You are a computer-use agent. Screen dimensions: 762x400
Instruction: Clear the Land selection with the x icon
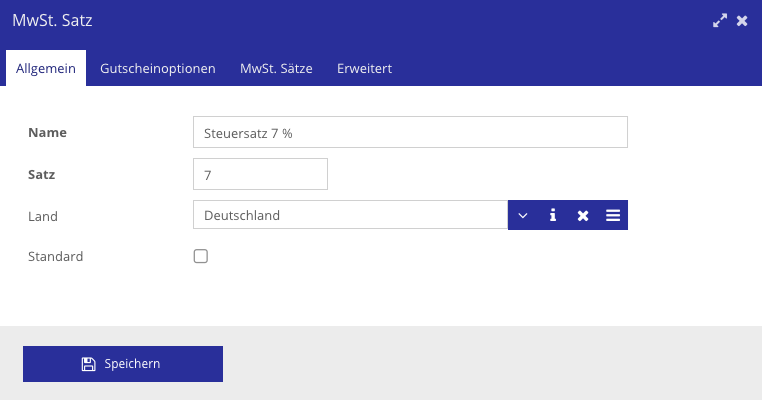pos(583,215)
